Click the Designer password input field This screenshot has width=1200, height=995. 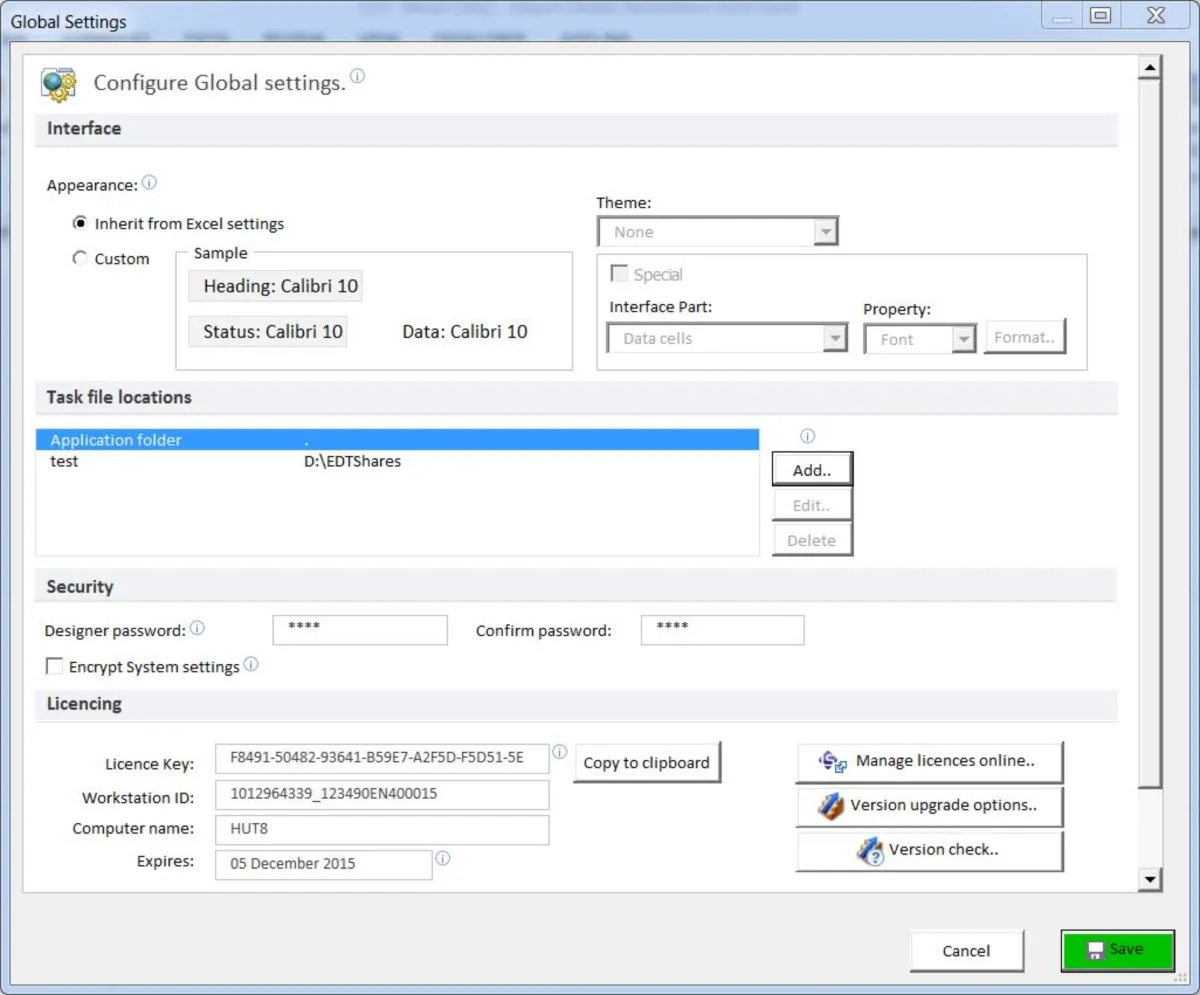tap(360, 630)
